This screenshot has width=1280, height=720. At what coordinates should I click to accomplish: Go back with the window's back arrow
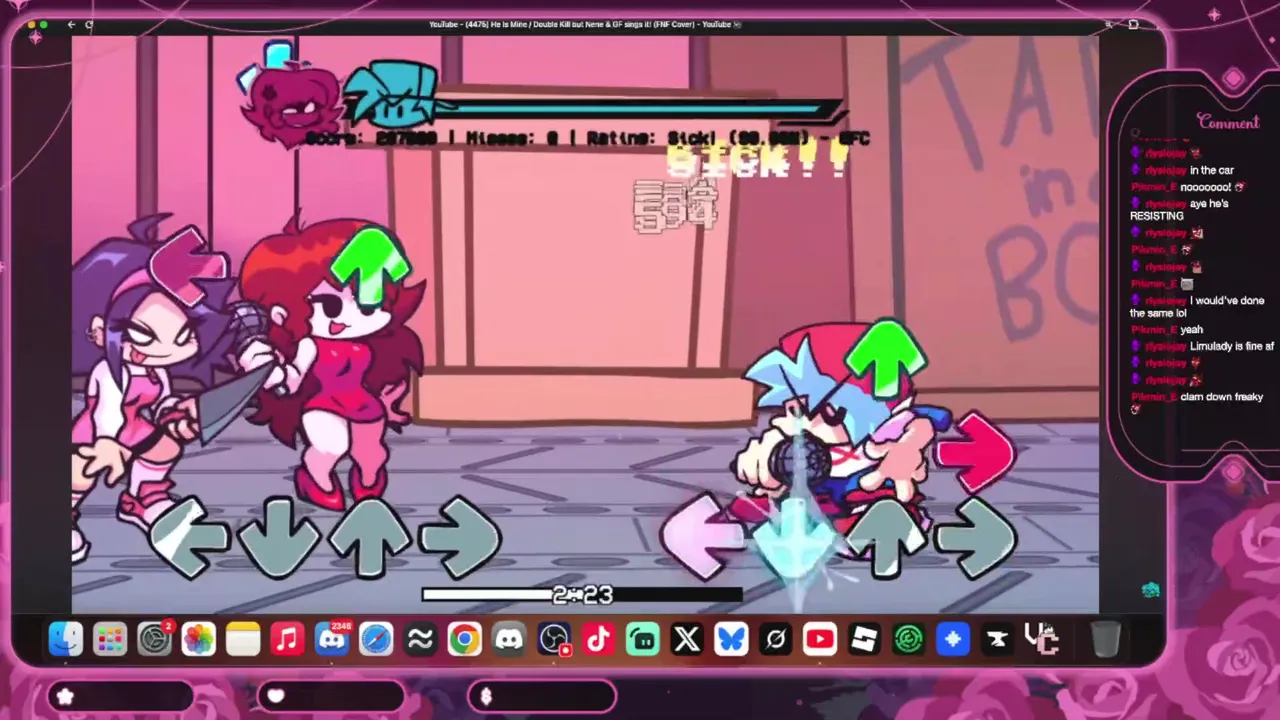tap(71, 25)
